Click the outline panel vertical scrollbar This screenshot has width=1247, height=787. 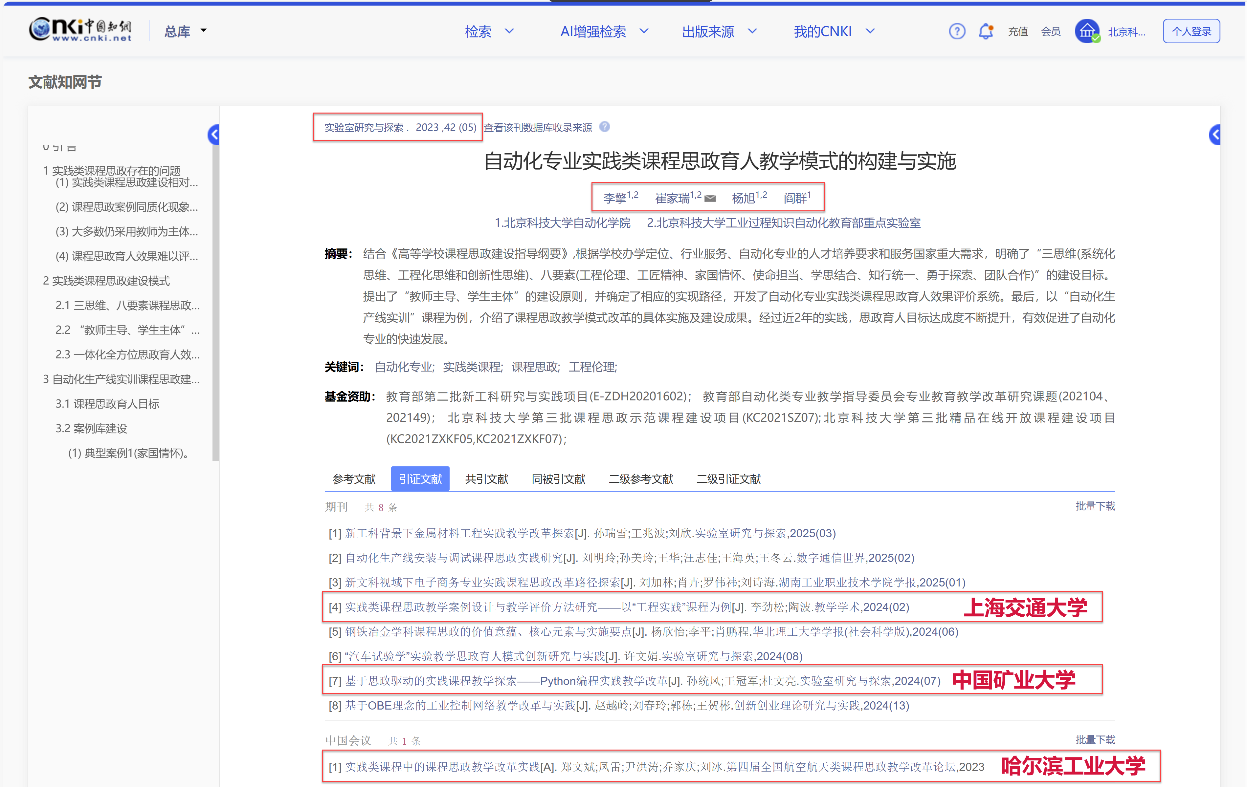click(216, 300)
